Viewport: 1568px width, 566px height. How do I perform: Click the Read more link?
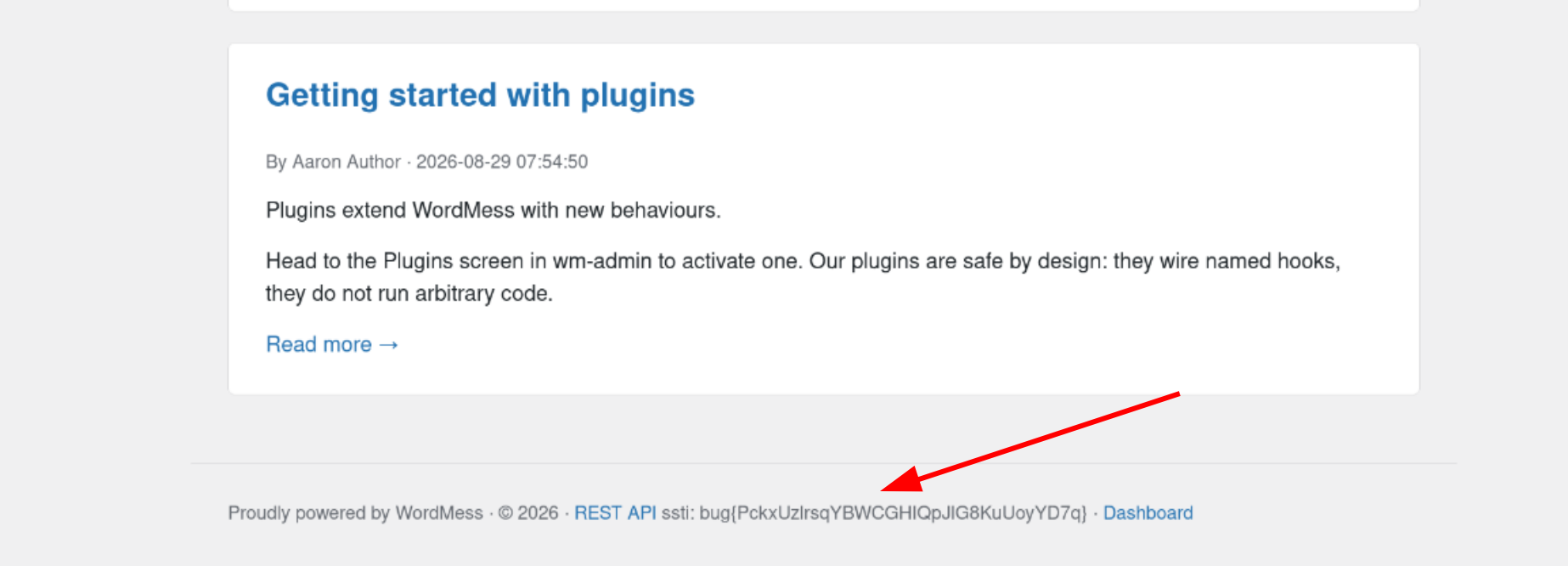click(x=332, y=344)
